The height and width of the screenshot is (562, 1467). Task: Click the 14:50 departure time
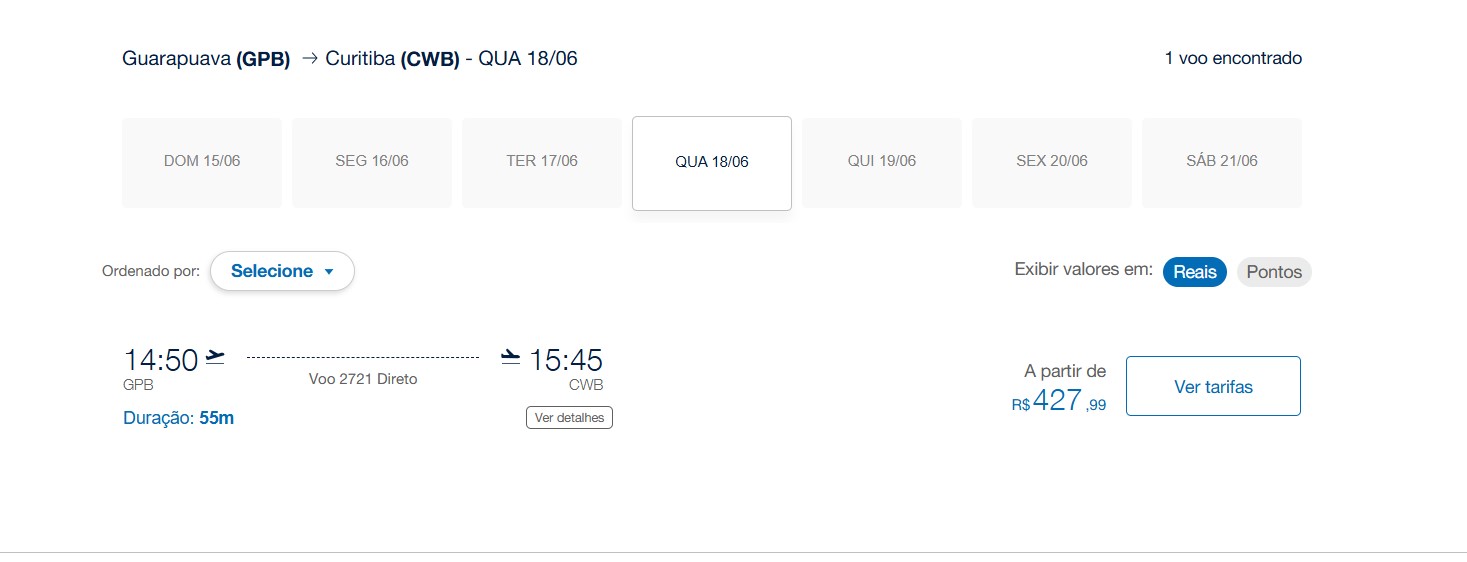click(161, 360)
